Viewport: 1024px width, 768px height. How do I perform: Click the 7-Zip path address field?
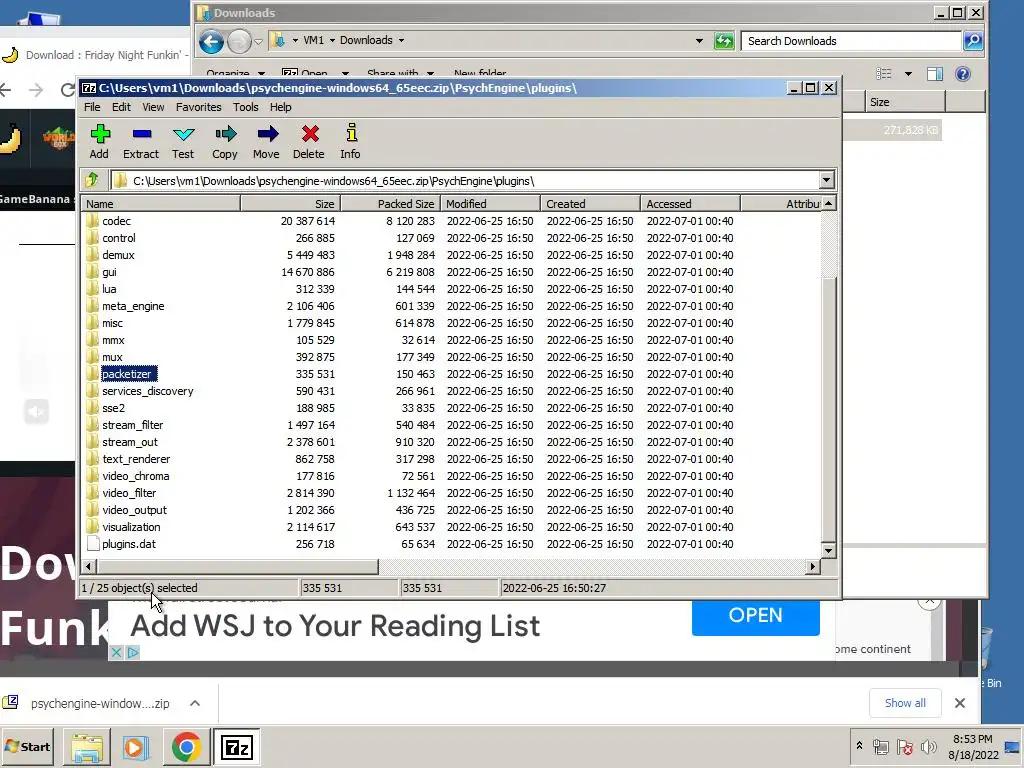tap(464, 181)
